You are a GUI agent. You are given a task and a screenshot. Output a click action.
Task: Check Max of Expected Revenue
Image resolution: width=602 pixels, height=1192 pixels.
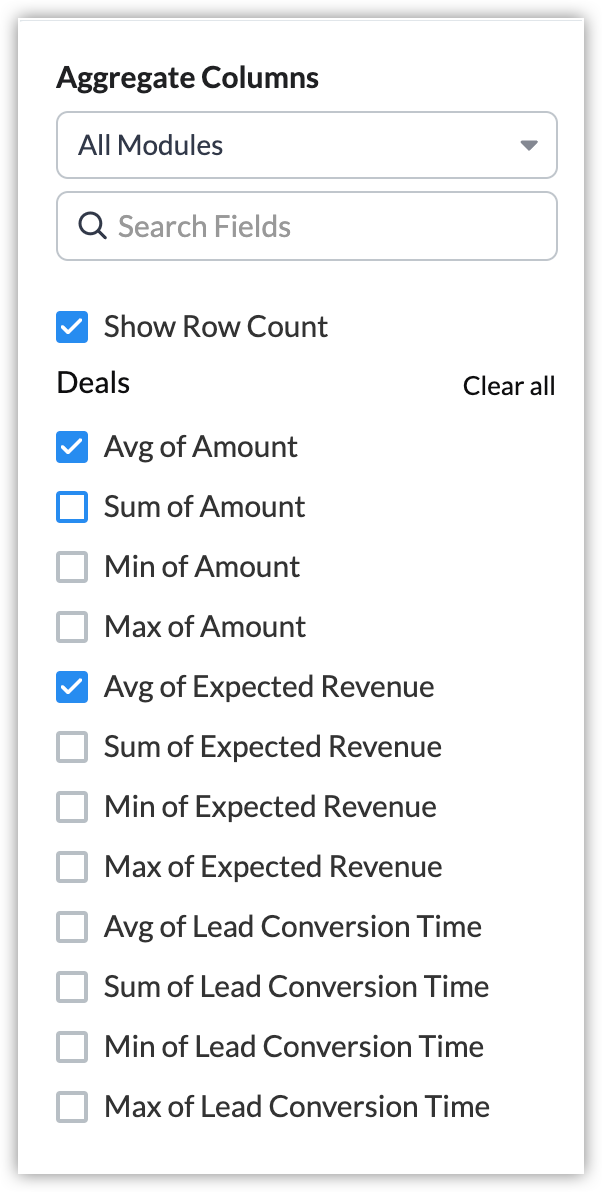[72, 867]
